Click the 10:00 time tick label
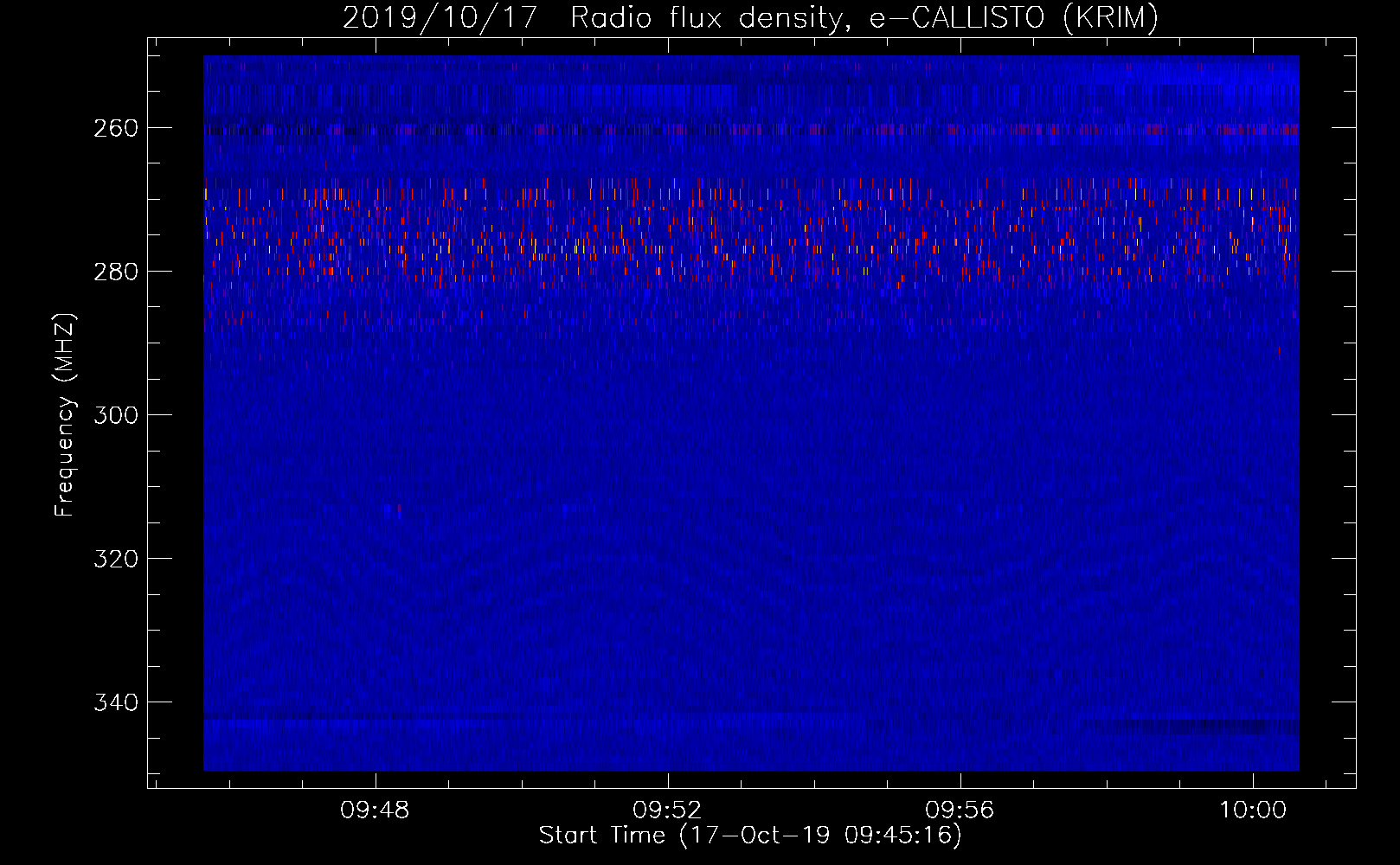1400x865 pixels. 1253,811
